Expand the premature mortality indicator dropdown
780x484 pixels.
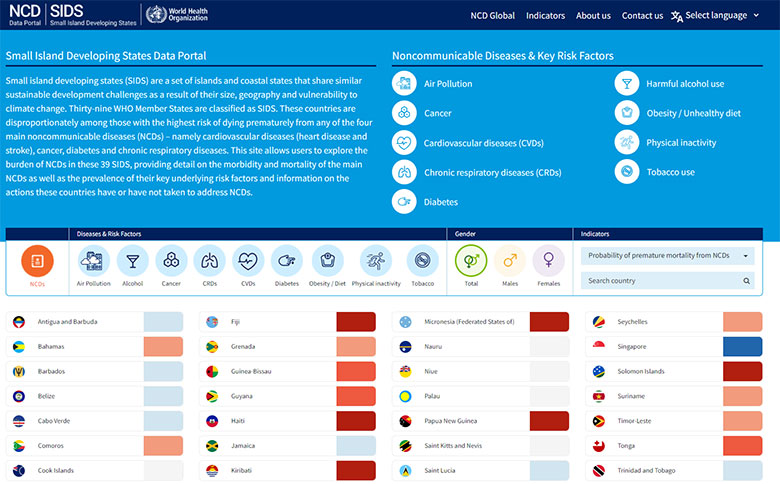click(668, 256)
